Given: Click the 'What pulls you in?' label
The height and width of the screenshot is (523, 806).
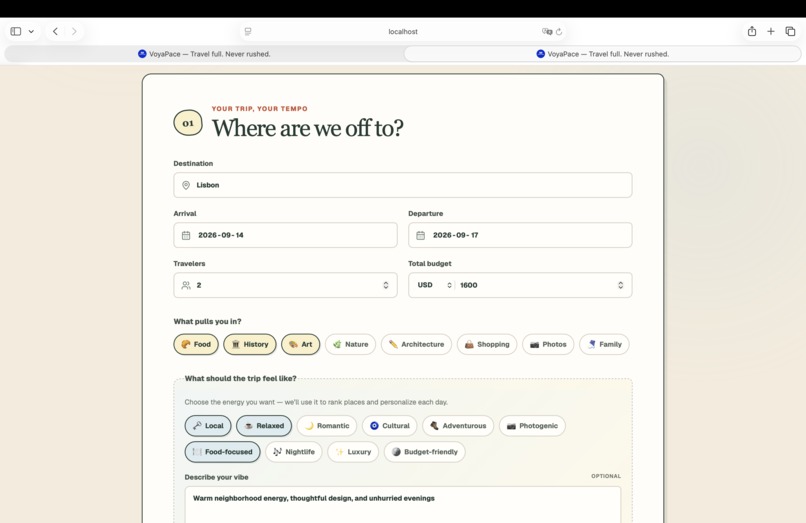Looking at the screenshot, I should pos(207,321).
